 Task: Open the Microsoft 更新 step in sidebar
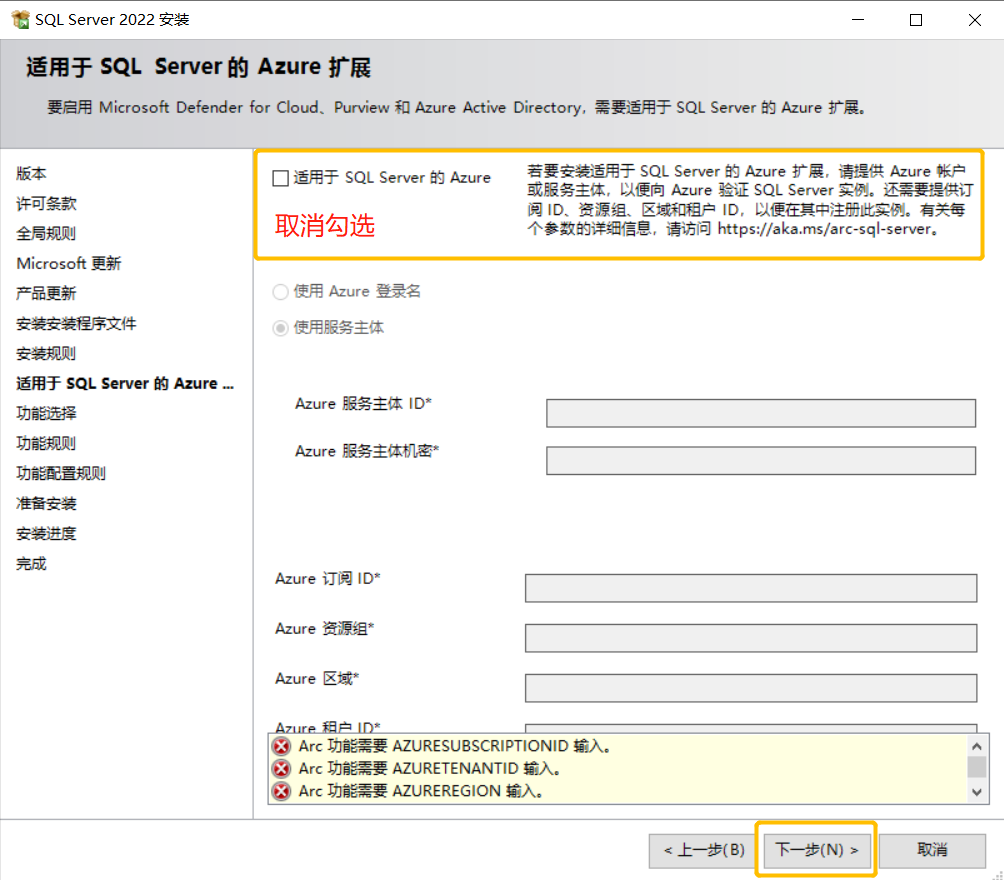[x=69, y=263]
